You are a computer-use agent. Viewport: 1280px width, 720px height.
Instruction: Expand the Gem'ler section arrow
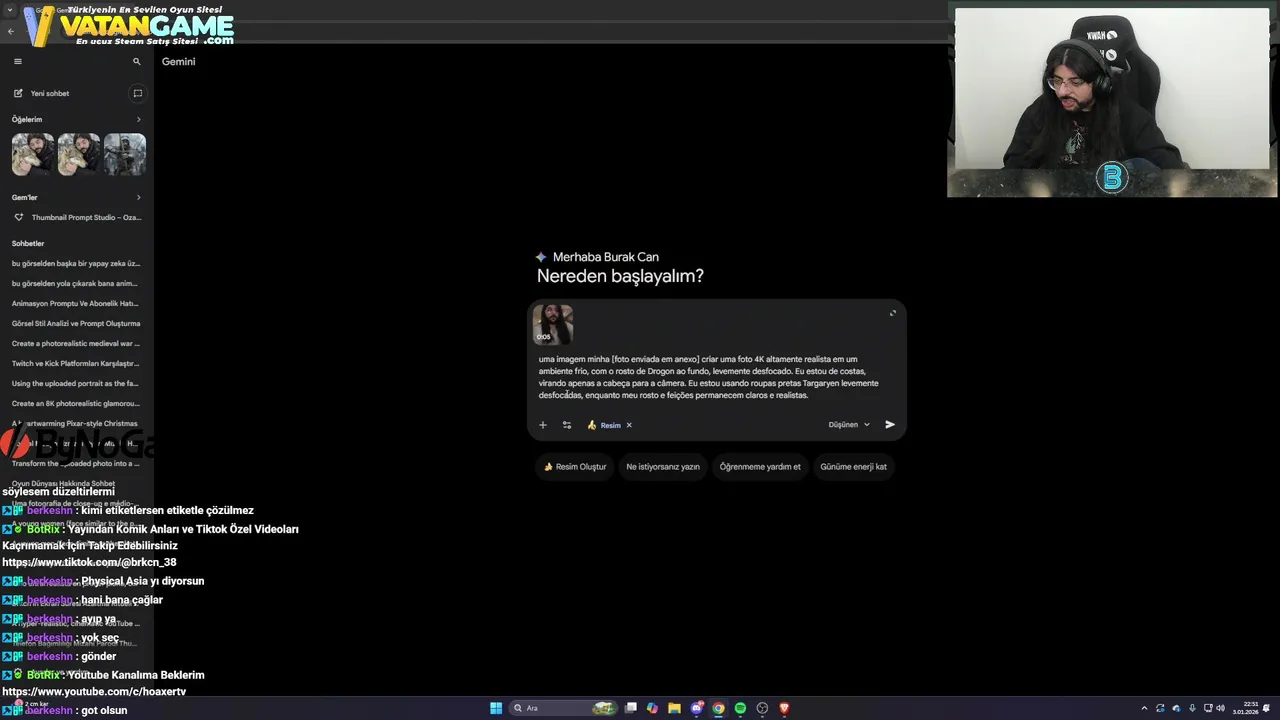139,197
